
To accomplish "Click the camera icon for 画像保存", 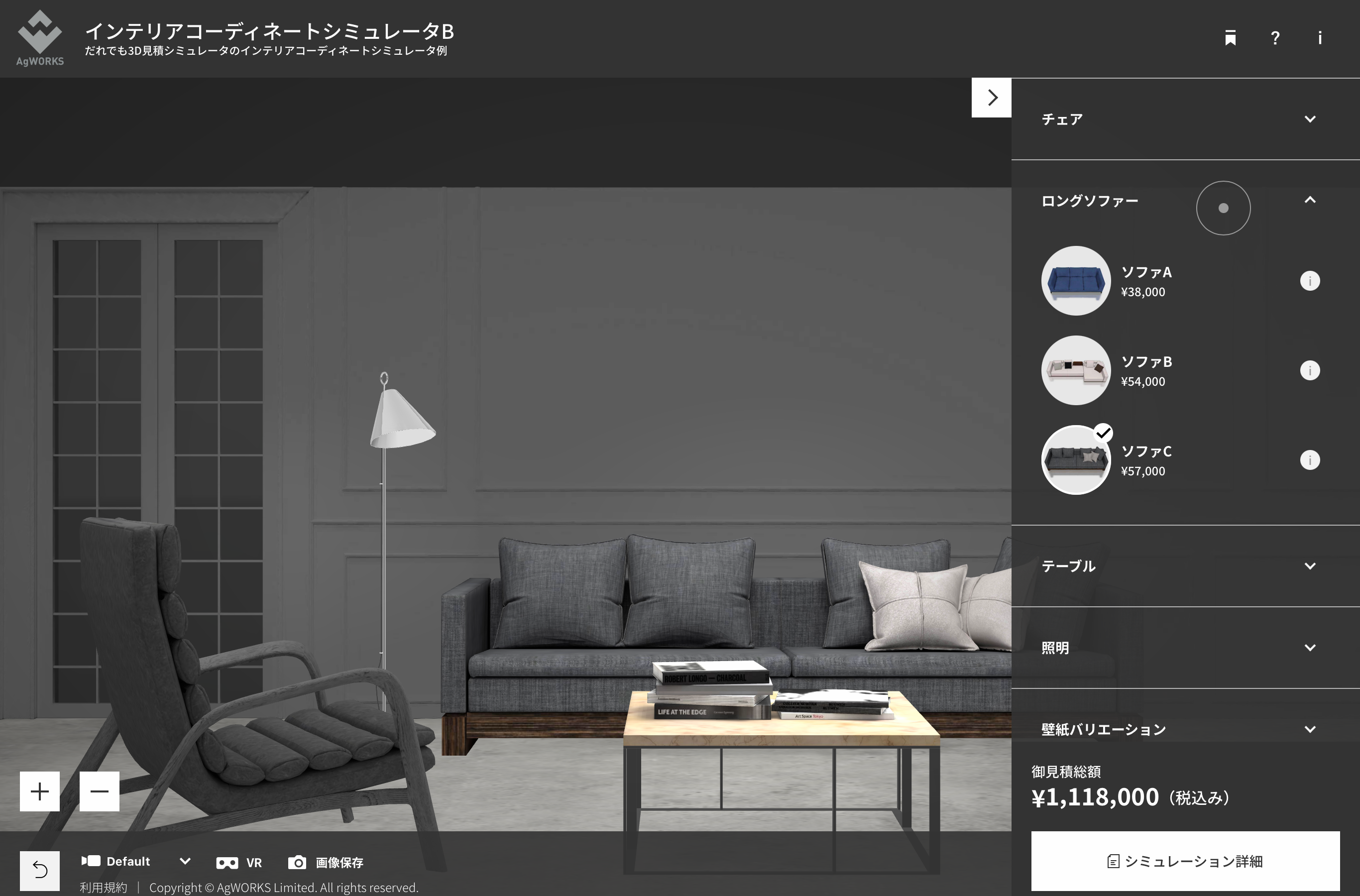I will (297, 862).
